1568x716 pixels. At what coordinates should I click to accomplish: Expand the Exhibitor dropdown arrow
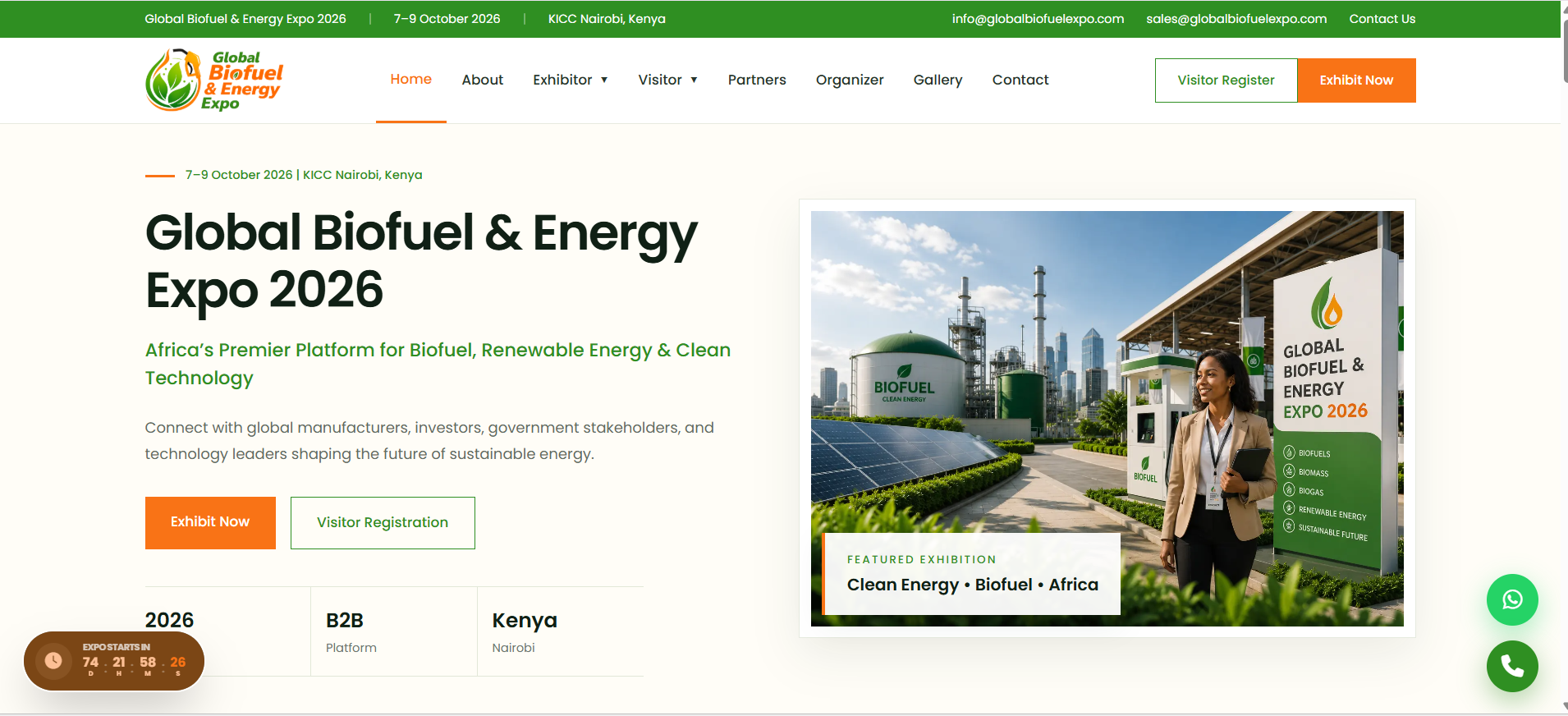(x=604, y=80)
